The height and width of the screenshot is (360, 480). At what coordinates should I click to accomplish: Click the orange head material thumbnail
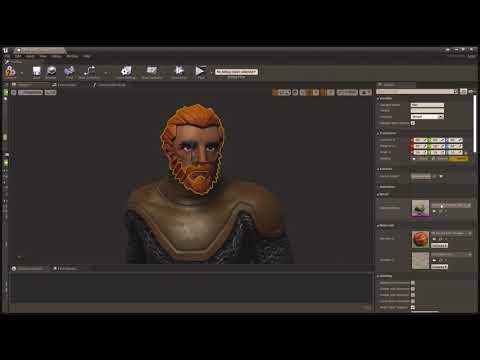420,239
